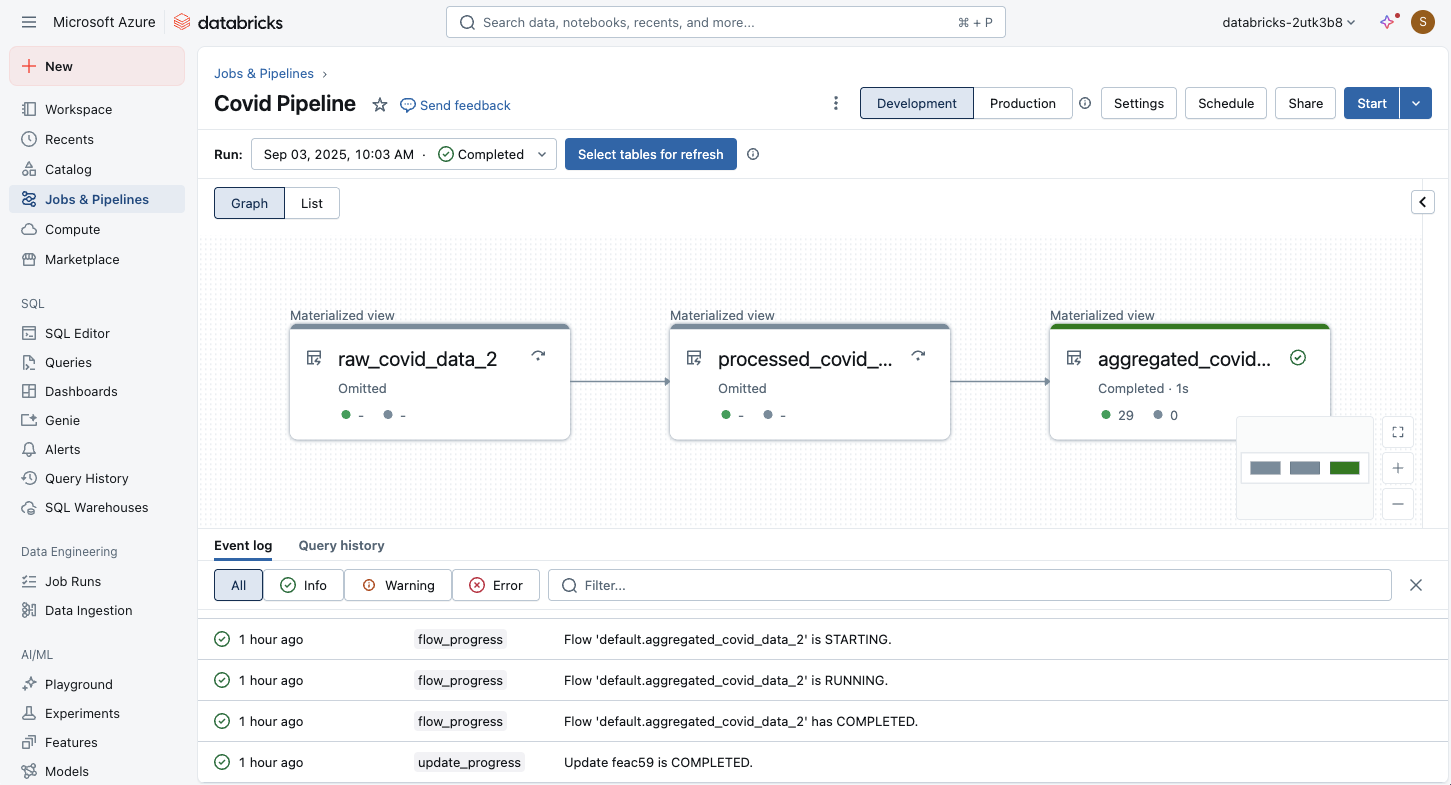This screenshot has width=1451, height=785.
Task: Toggle the sidebar with the hamburger icon
Action: 29,21
